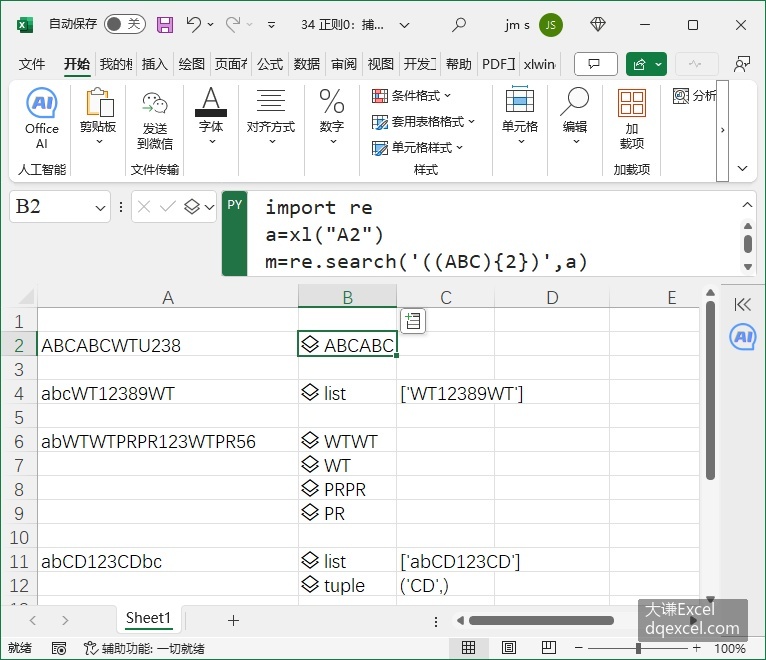
Task: Open the font (字体) group
Action: click(x=211, y=116)
